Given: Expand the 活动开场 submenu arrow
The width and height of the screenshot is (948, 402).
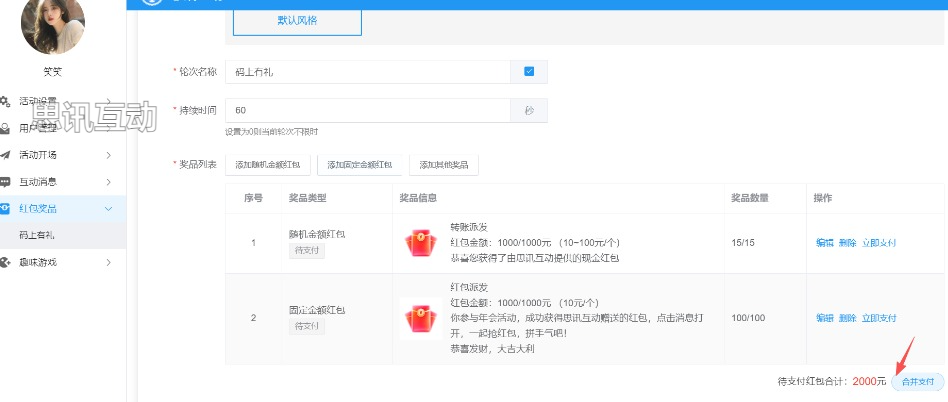Looking at the screenshot, I should [x=109, y=155].
